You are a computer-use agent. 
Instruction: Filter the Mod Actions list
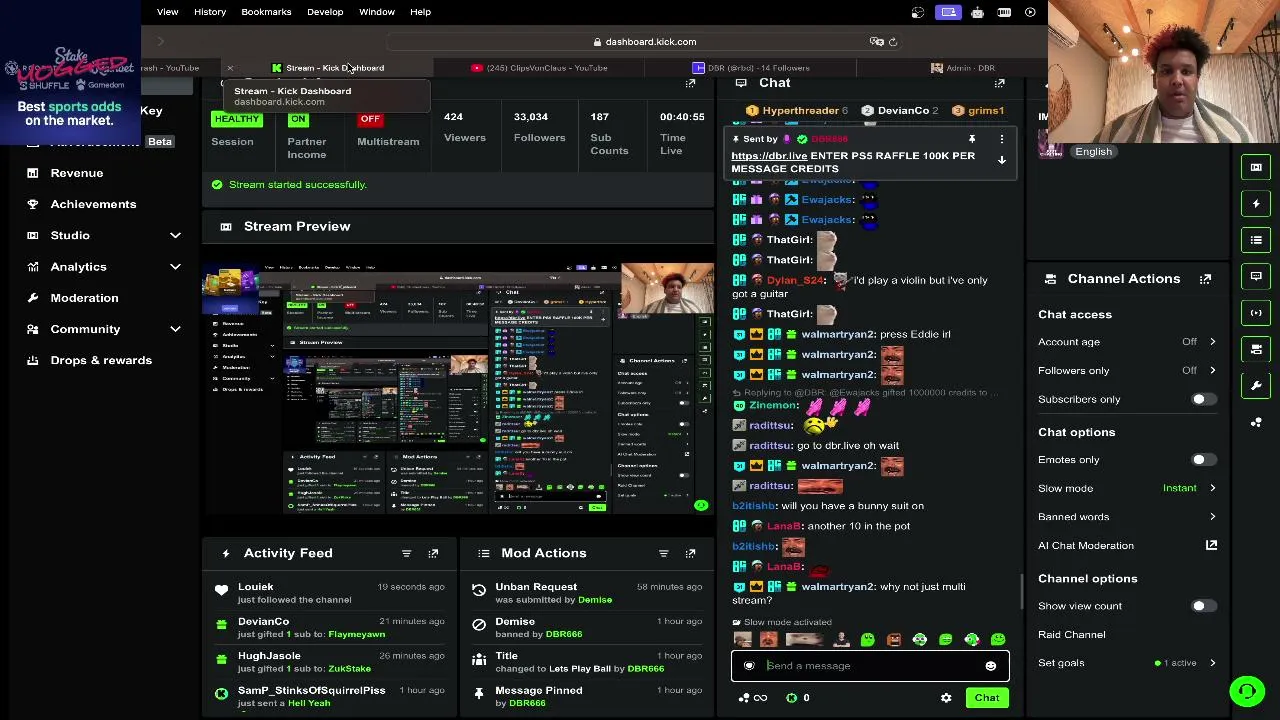[663, 553]
